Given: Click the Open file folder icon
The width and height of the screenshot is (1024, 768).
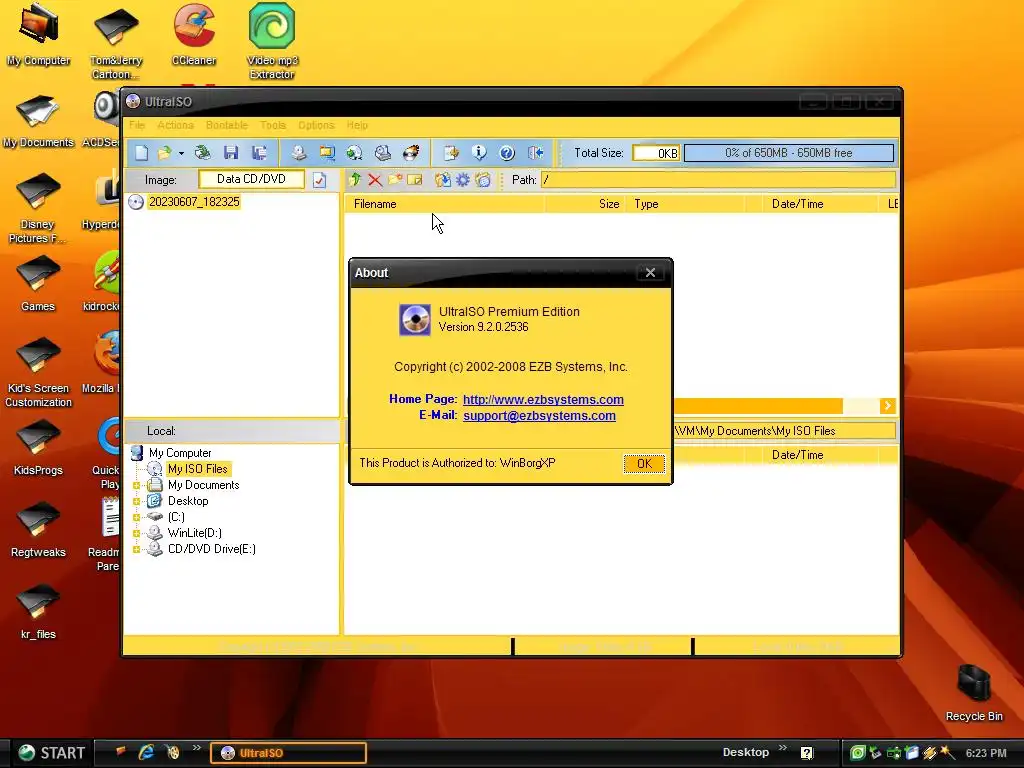Looking at the screenshot, I should point(165,153).
